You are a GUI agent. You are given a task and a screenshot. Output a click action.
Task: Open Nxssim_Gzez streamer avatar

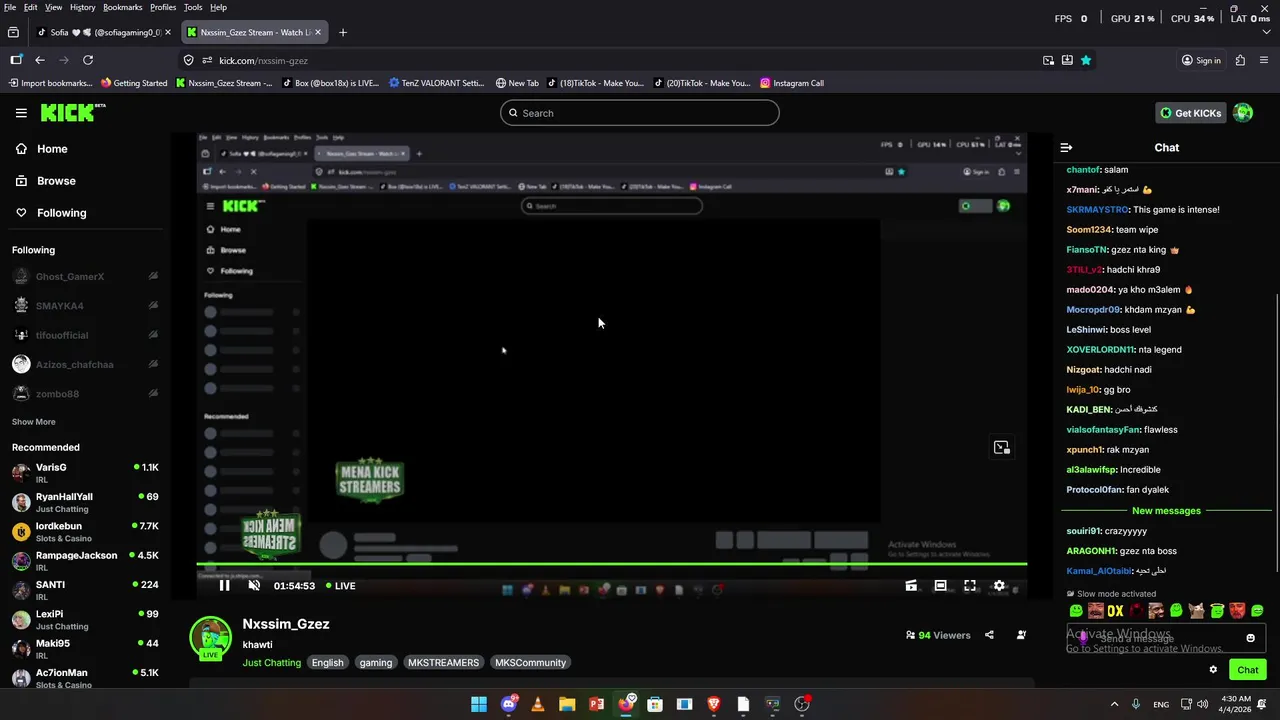[x=210, y=638]
